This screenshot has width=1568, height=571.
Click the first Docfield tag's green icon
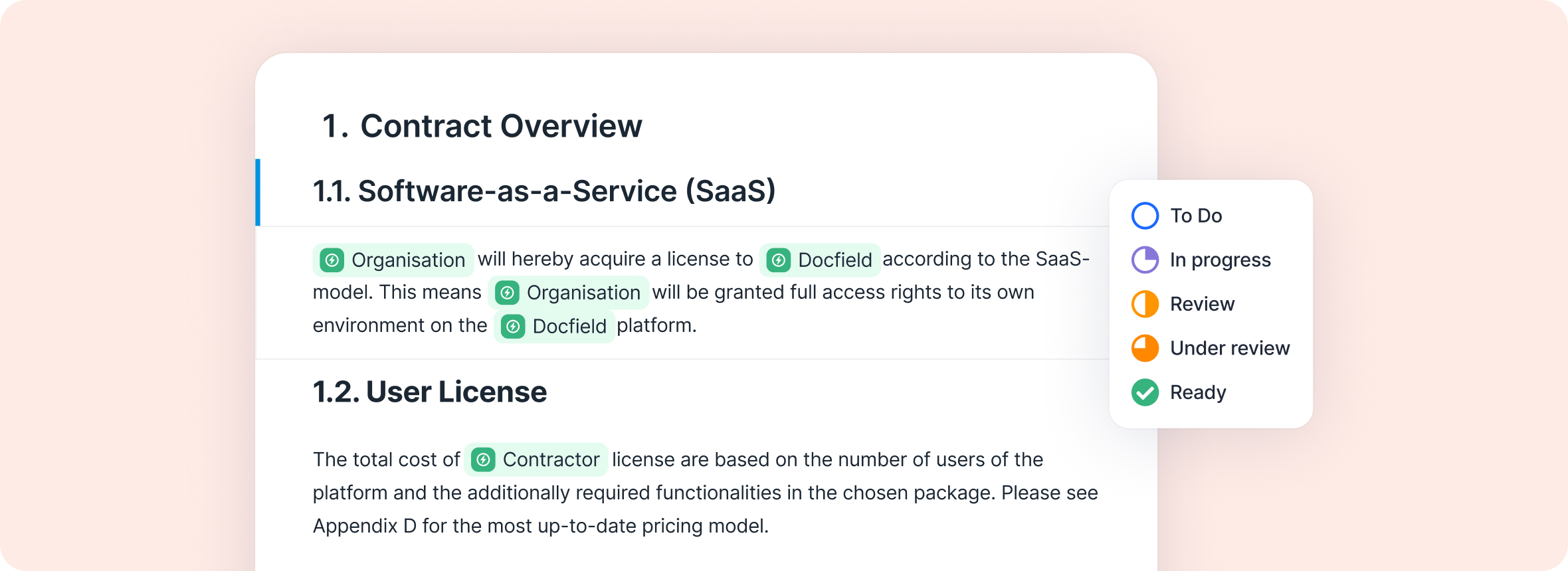click(778, 260)
